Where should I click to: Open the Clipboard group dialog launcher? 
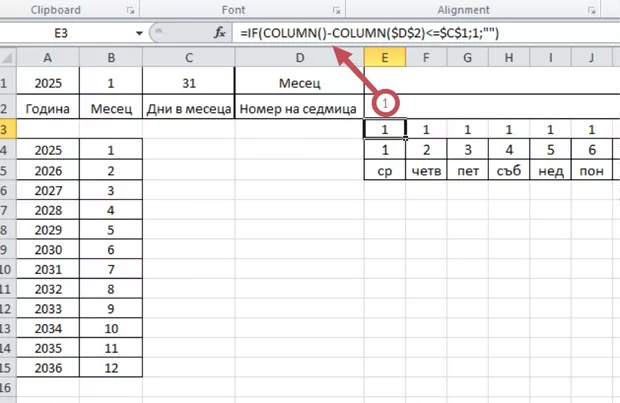pos(130,11)
